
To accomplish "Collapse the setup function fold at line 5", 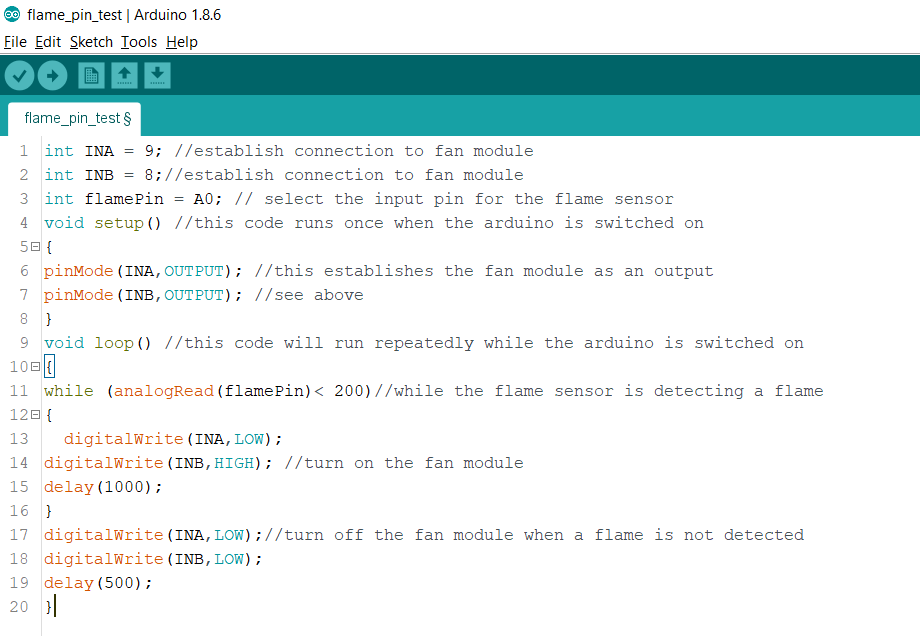I will pos(35,247).
